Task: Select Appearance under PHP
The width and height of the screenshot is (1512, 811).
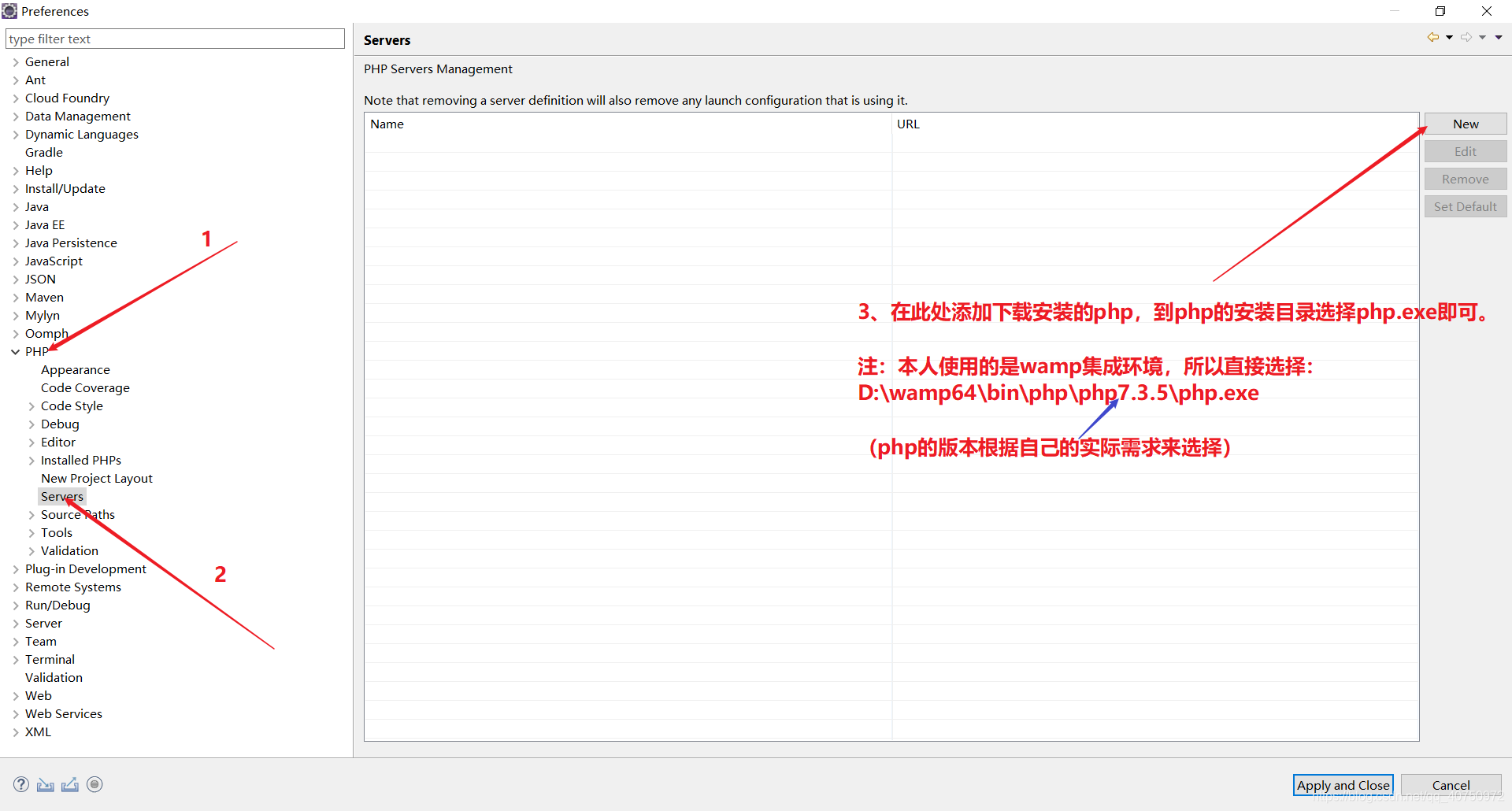Action: 76,370
